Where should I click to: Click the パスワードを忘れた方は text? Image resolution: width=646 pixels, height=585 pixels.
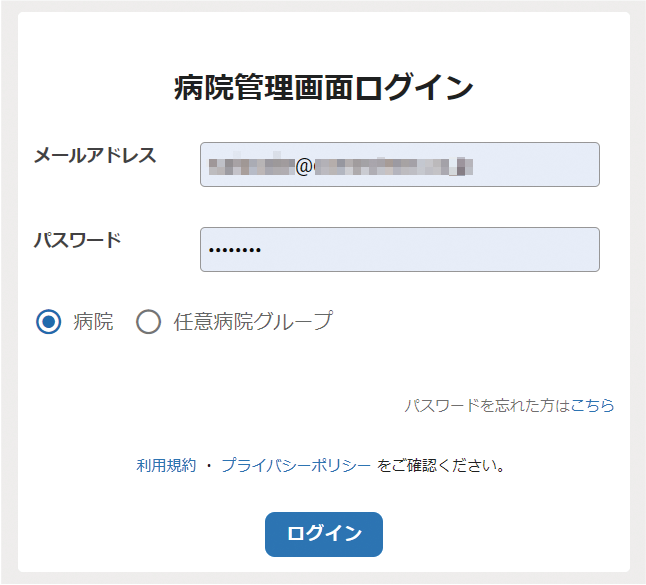487,406
